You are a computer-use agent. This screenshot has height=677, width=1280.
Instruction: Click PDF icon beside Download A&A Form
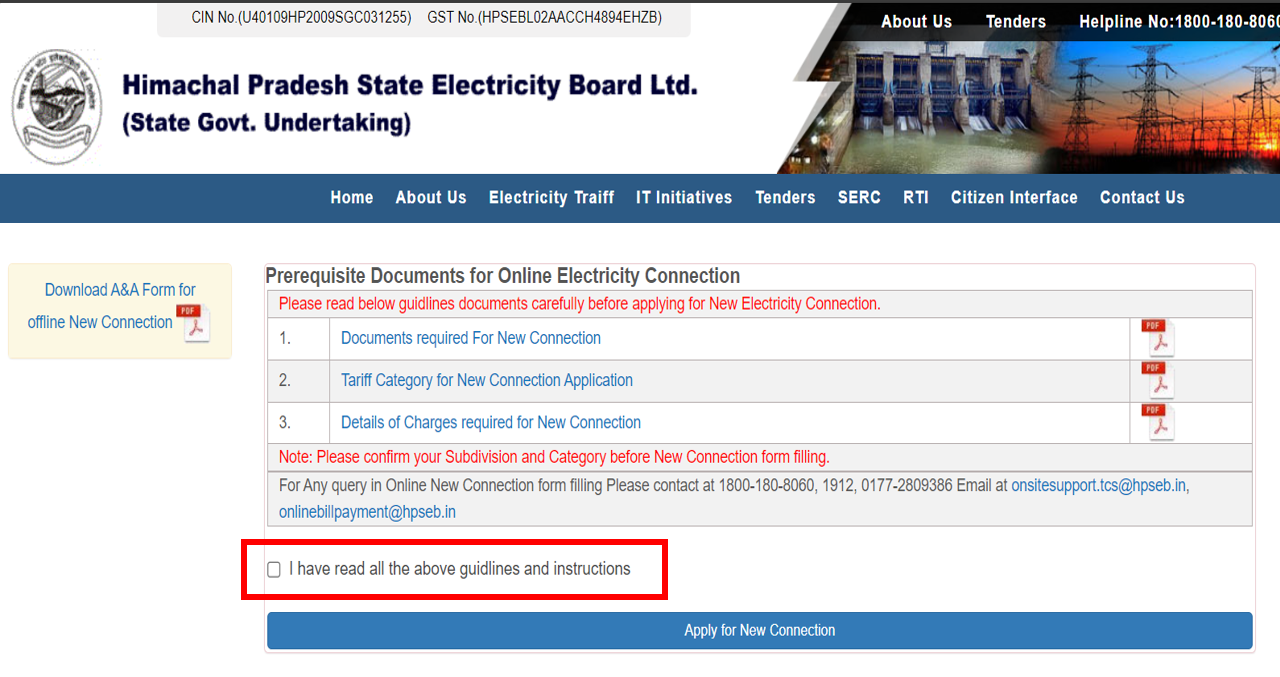tap(194, 323)
